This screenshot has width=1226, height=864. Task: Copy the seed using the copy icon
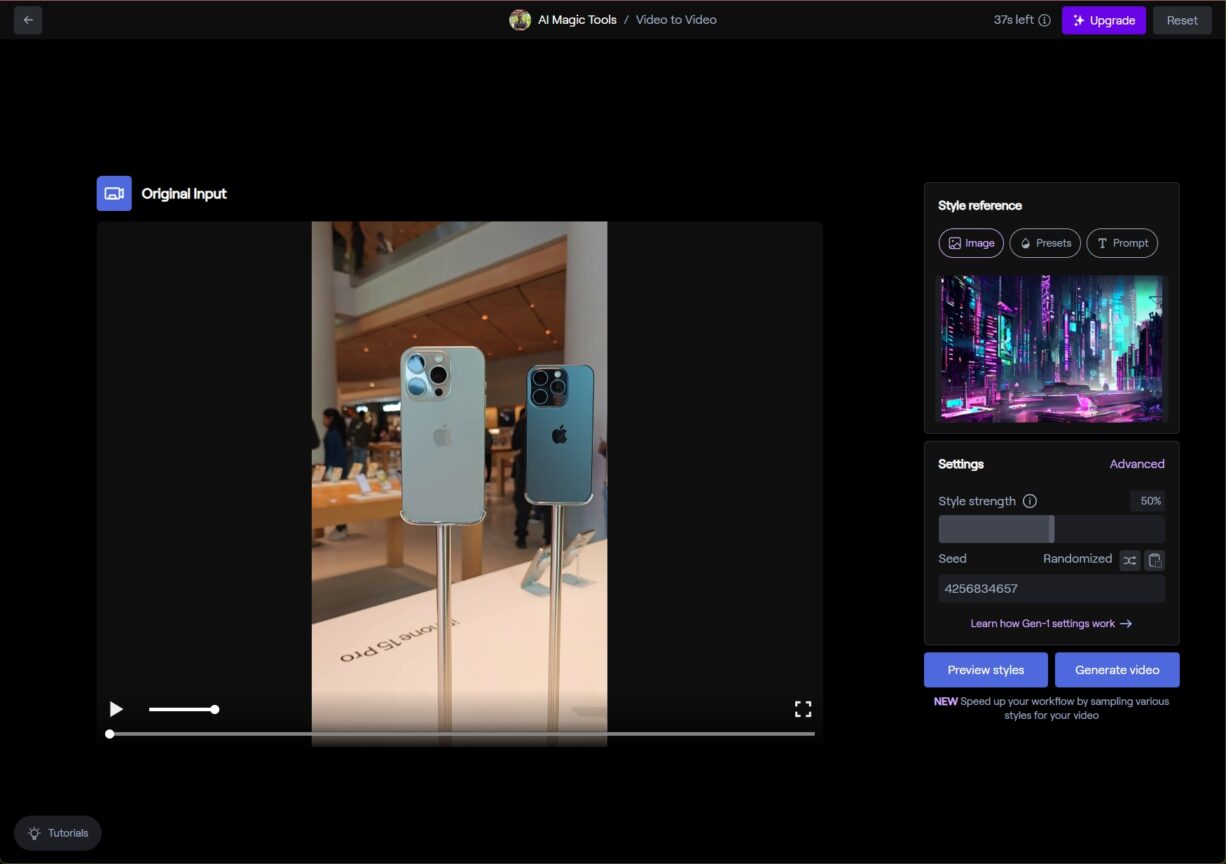tap(1153, 560)
